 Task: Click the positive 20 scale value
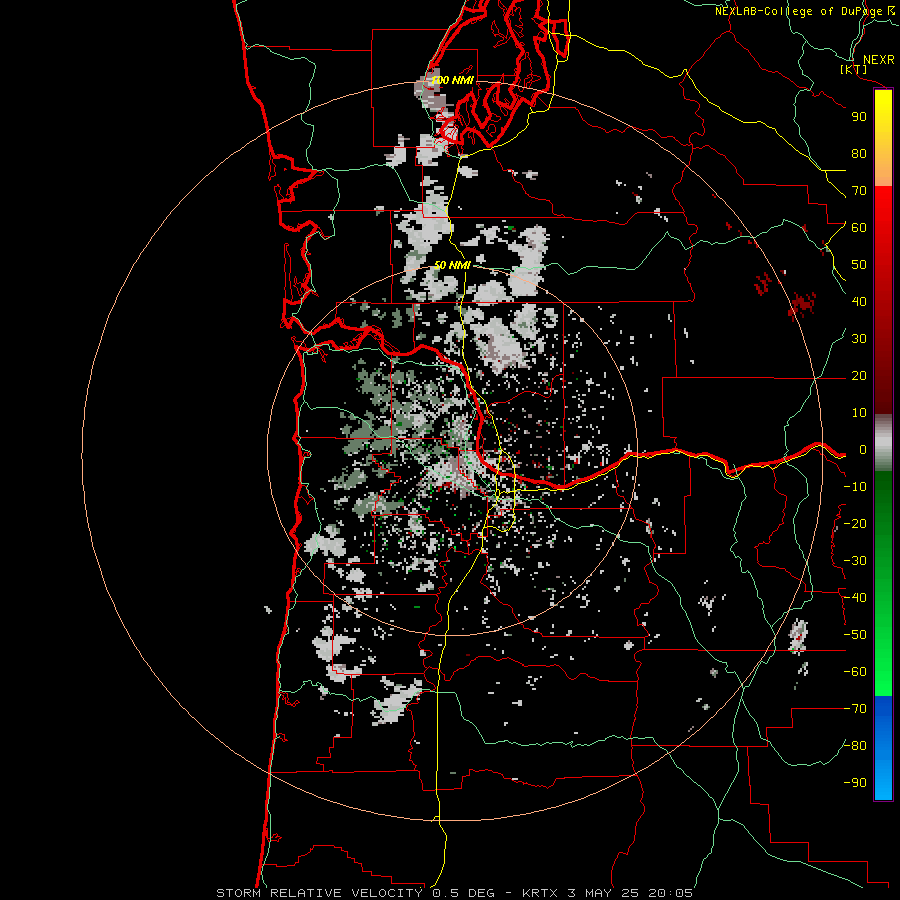pyautogui.click(x=859, y=376)
